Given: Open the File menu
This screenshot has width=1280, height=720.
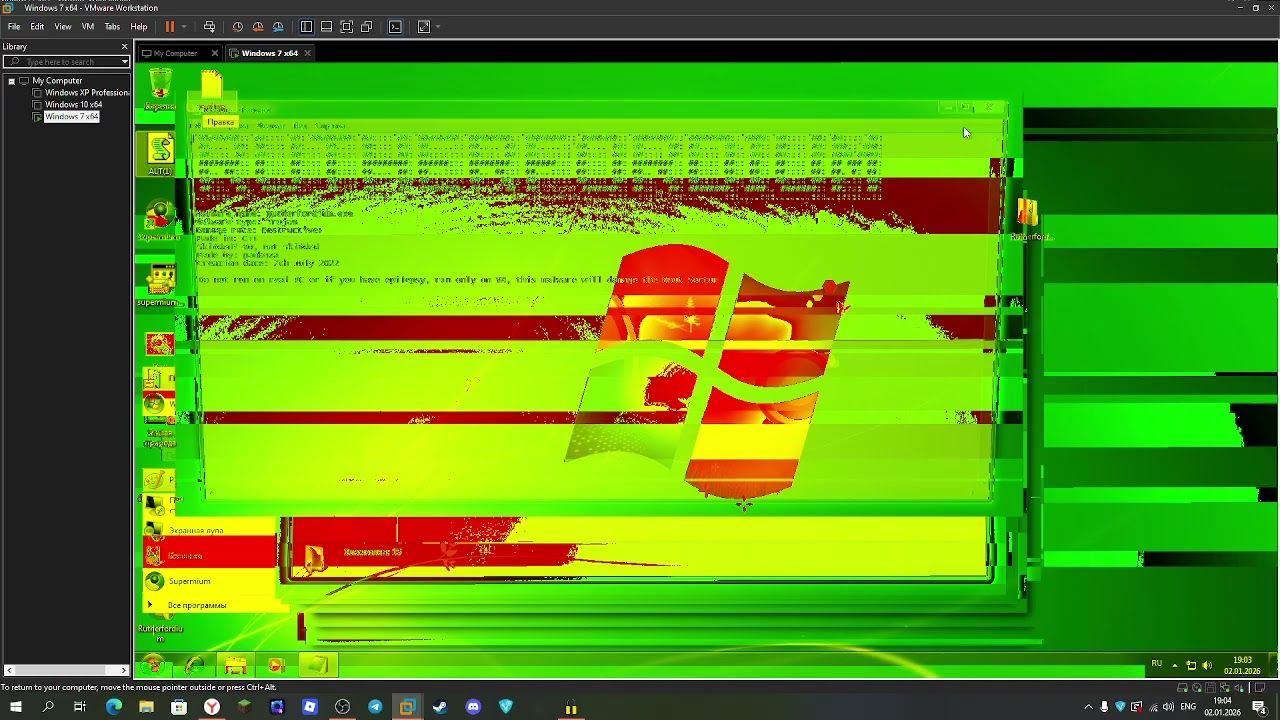Looking at the screenshot, I should click(x=14, y=27).
